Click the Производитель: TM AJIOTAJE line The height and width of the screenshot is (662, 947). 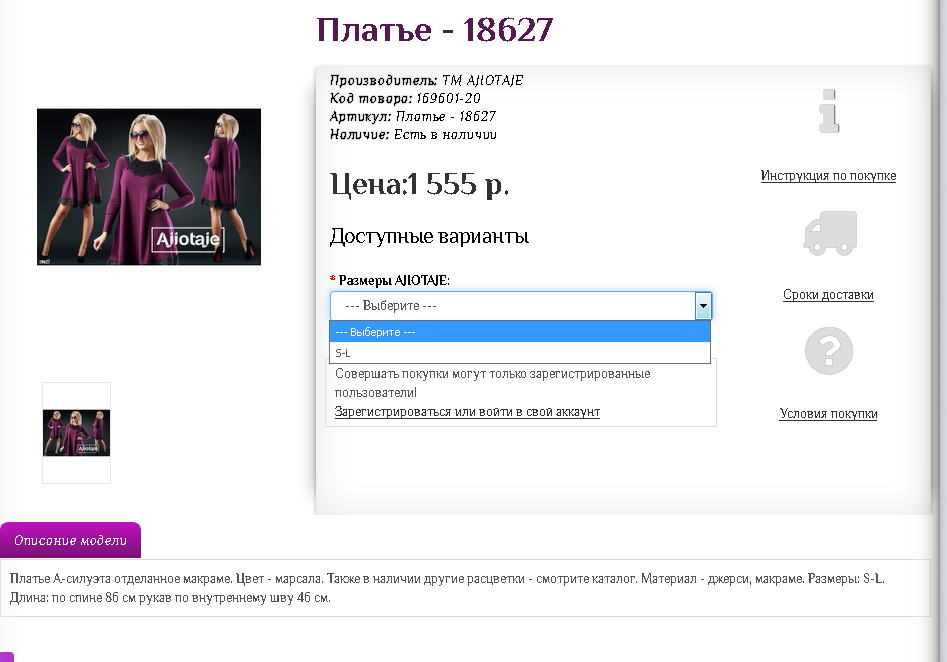[x=426, y=80]
